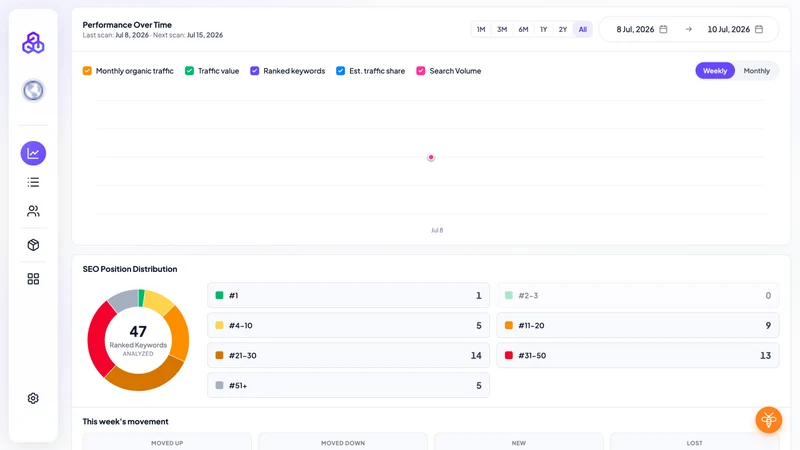800x450 pixels.
Task: Click the #31-50 position row
Action: (638, 356)
